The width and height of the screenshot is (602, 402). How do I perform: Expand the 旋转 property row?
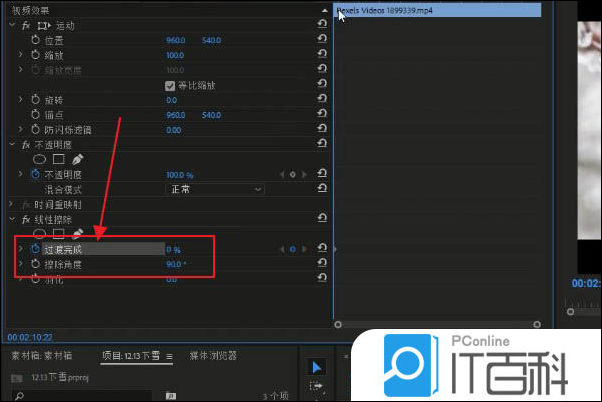tap(21, 99)
